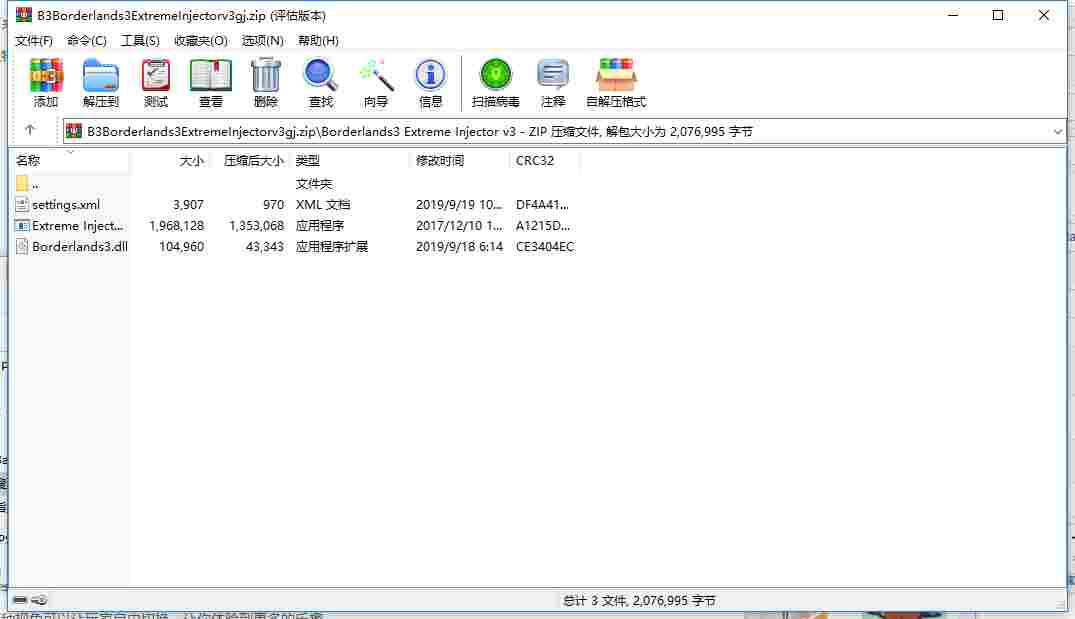Open the 注释 (Comment) toolbar icon
This screenshot has width=1075, height=619.
tap(553, 75)
